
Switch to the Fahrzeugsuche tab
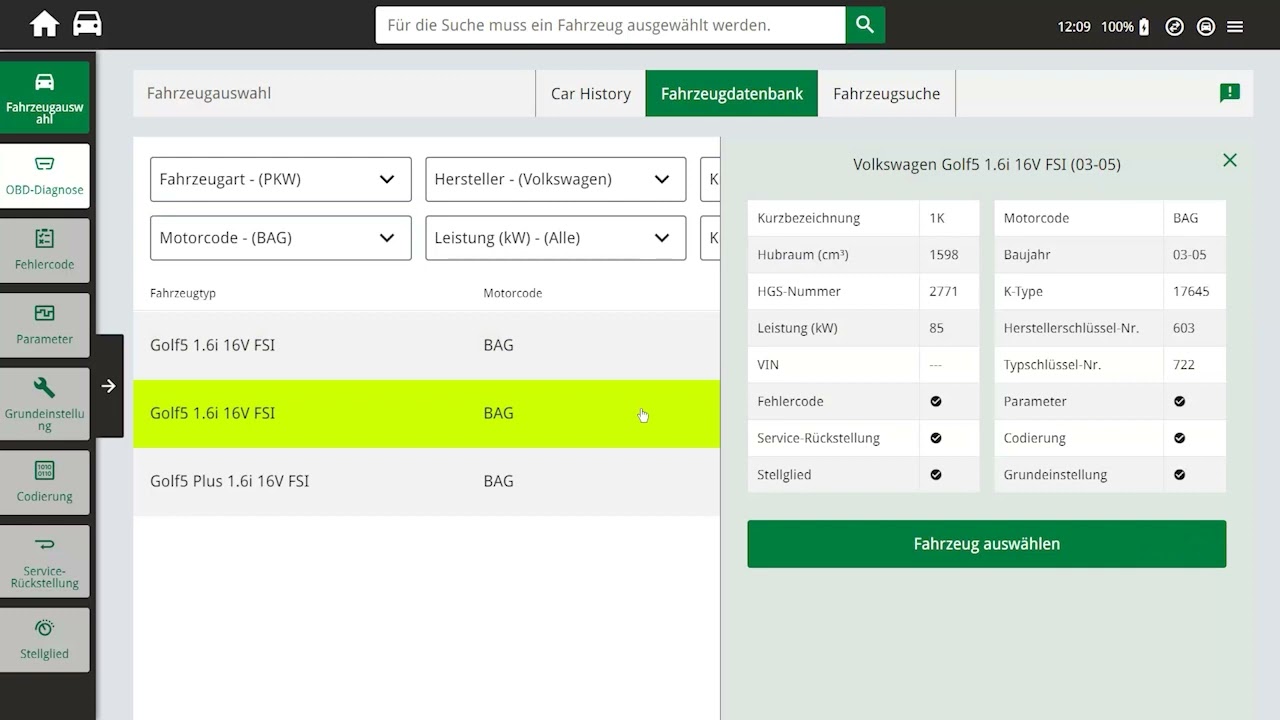[887, 93]
